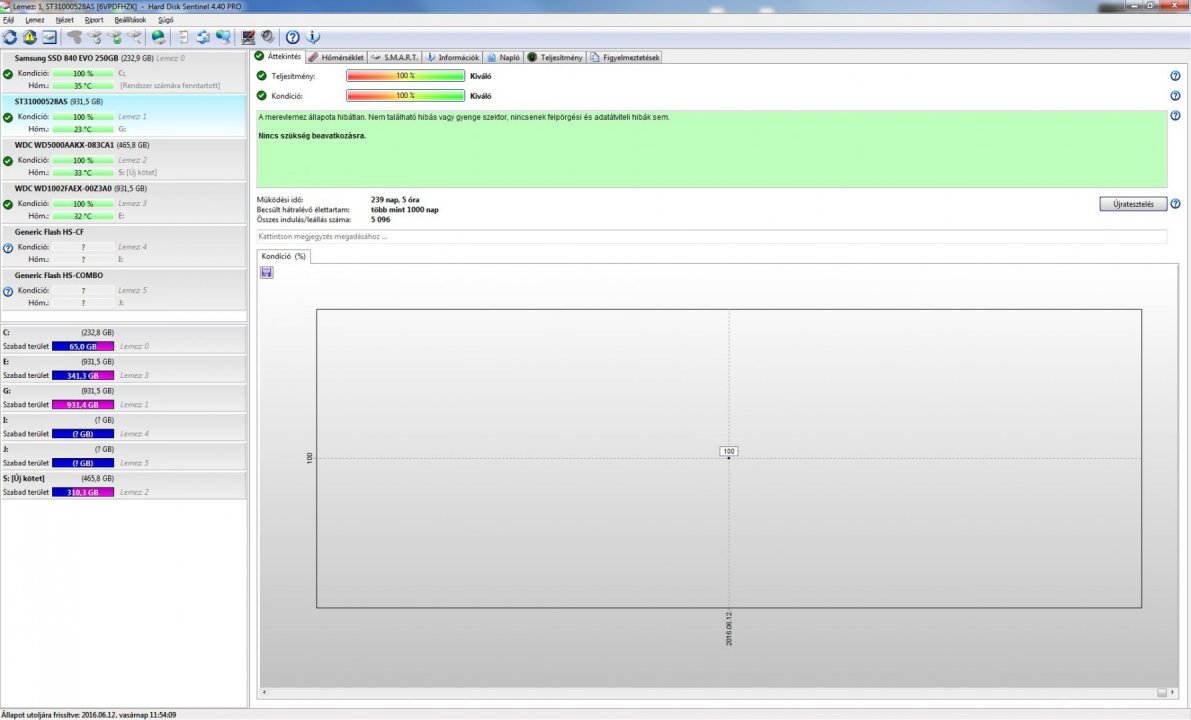Image resolution: width=1191 pixels, height=720 pixels.
Task: Click help icon next to Újratesztelés button
Action: (x=1175, y=204)
